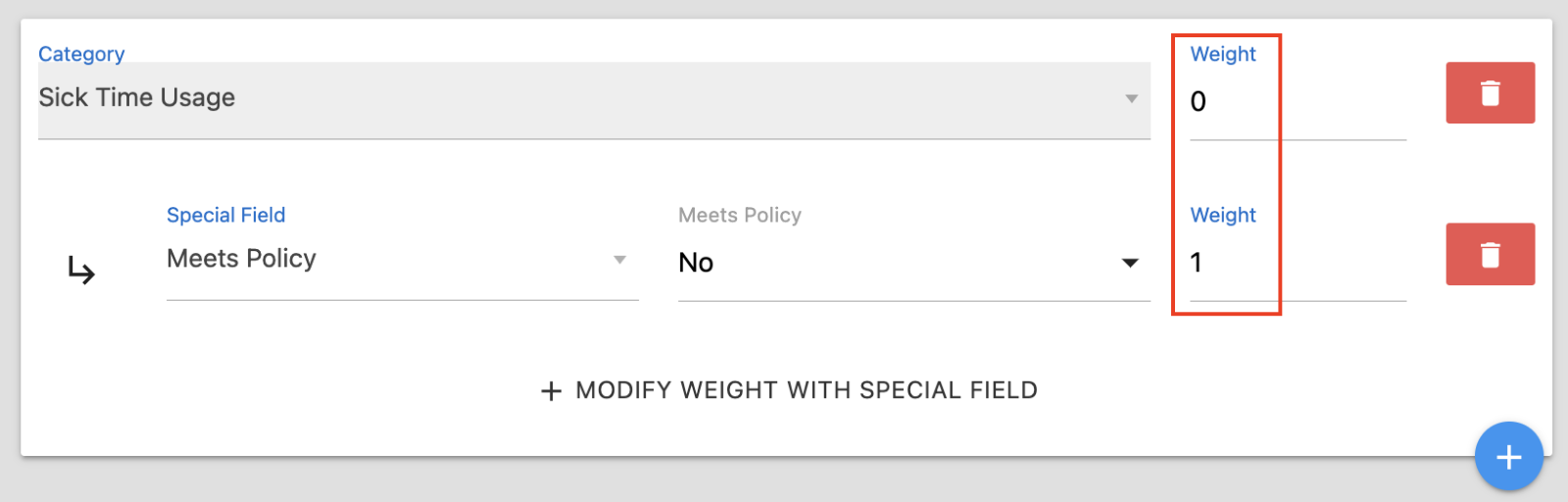Click the blue floating add button
This screenshot has height=502, width=1568.
click(1508, 457)
